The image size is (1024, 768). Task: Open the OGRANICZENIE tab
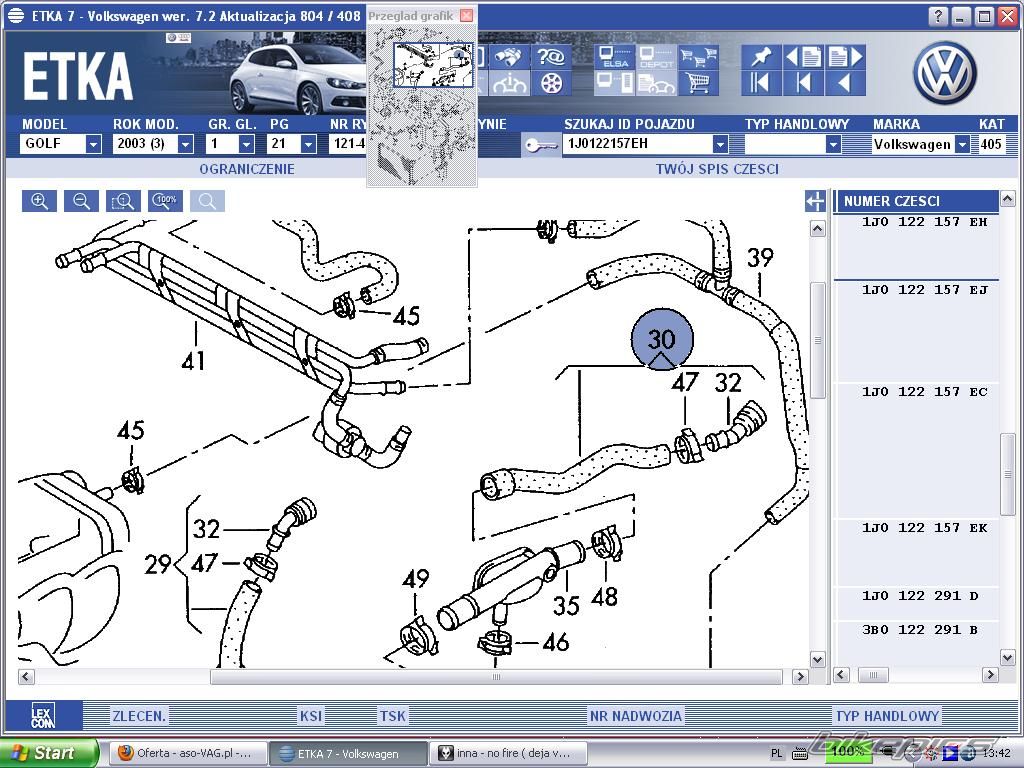point(247,169)
